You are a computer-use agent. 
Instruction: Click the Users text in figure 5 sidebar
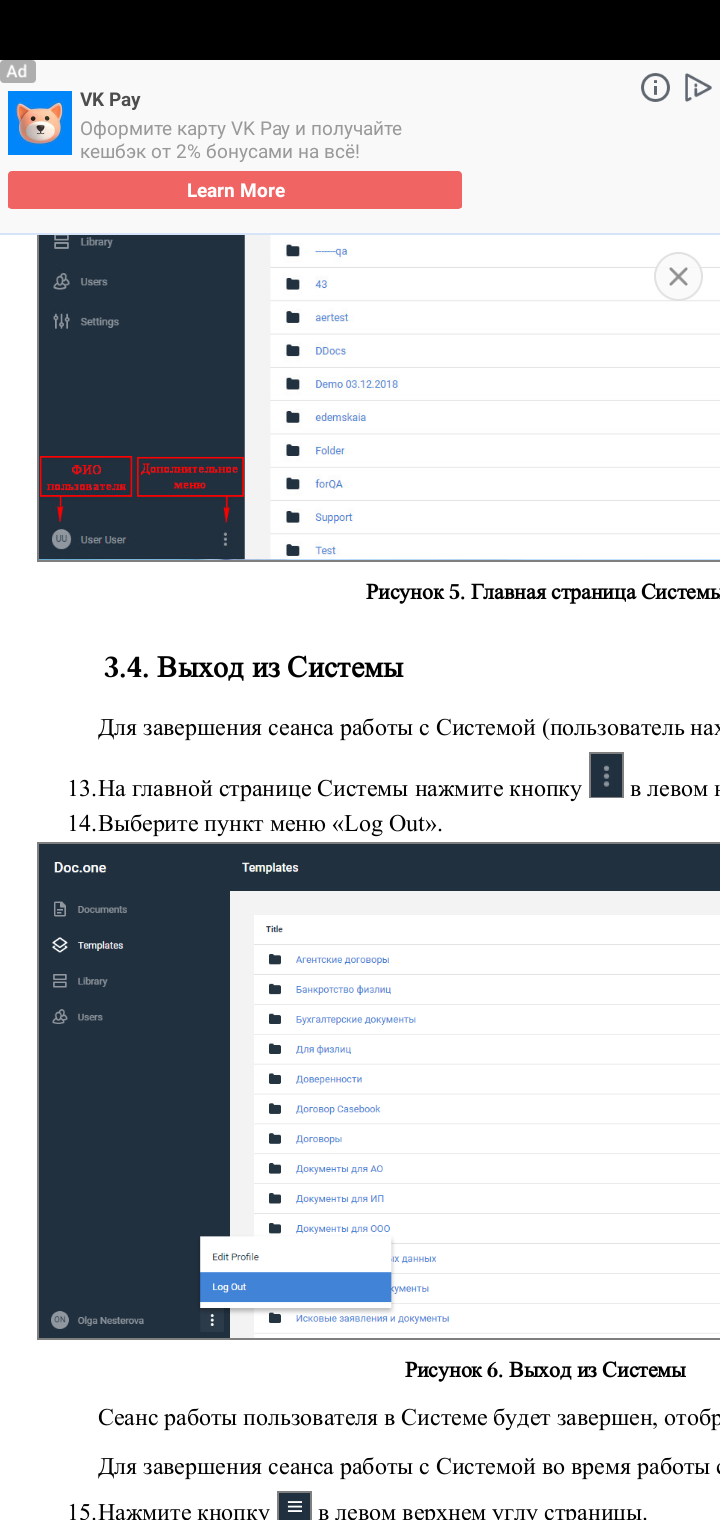pyautogui.click(x=94, y=282)
